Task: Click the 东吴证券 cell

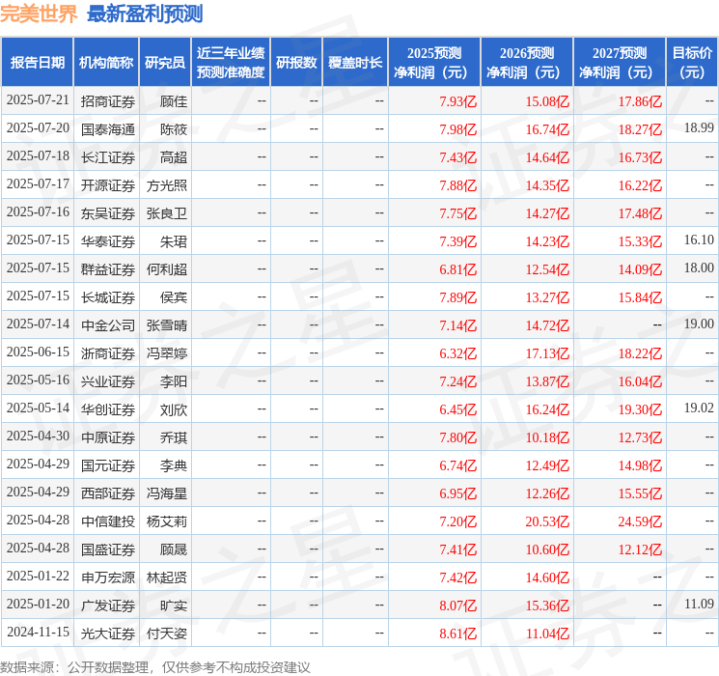Action: [x=108, y=213]
